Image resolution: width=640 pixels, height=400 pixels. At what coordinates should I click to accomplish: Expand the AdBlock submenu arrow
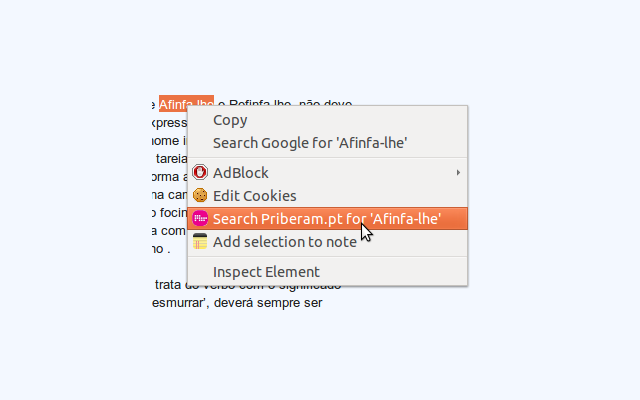459,173
